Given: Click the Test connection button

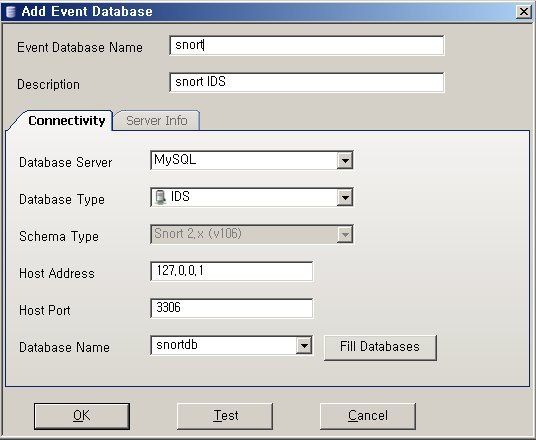Looking at the screenshot, I should point(225,416).
